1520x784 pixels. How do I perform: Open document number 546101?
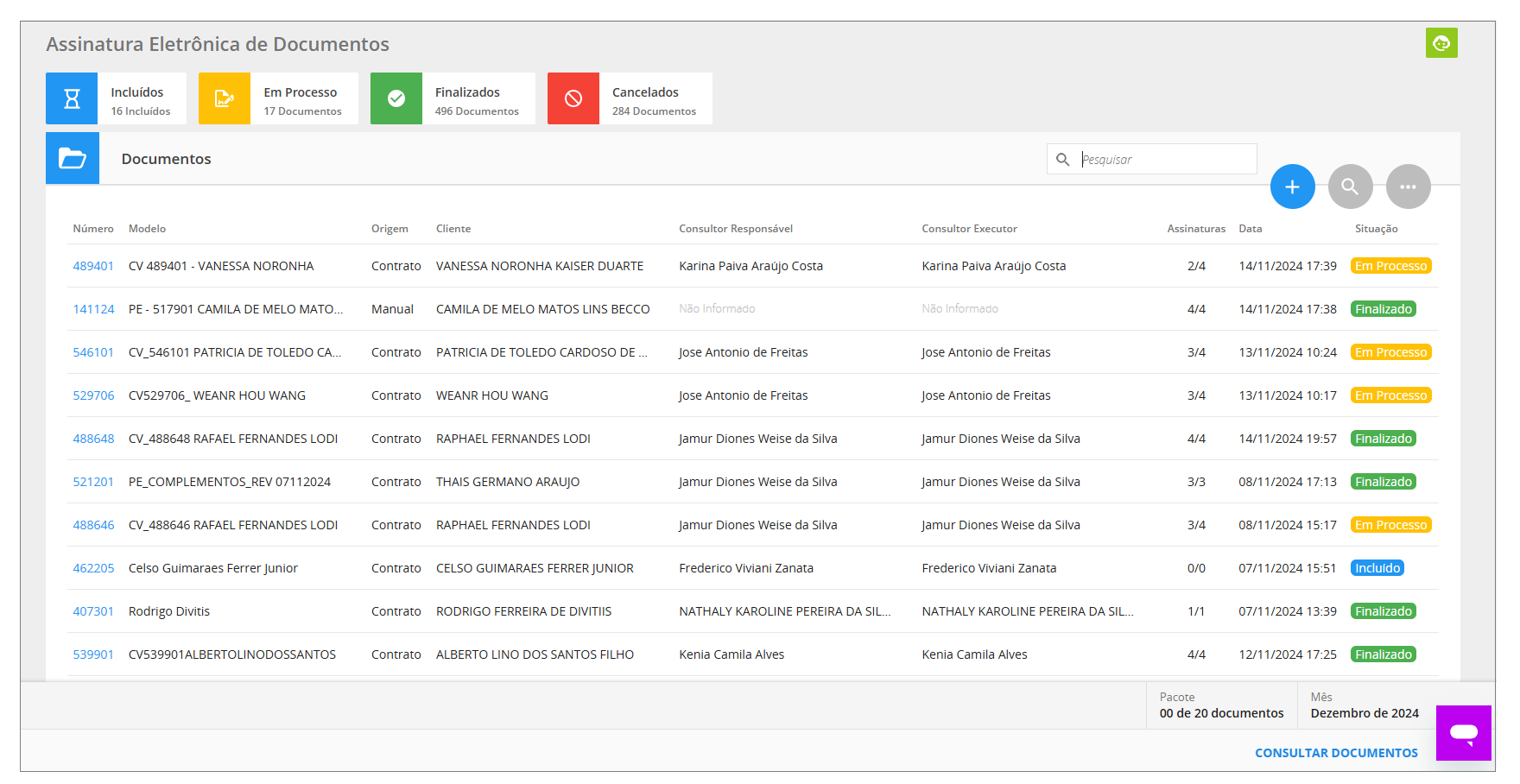point(93,352)
